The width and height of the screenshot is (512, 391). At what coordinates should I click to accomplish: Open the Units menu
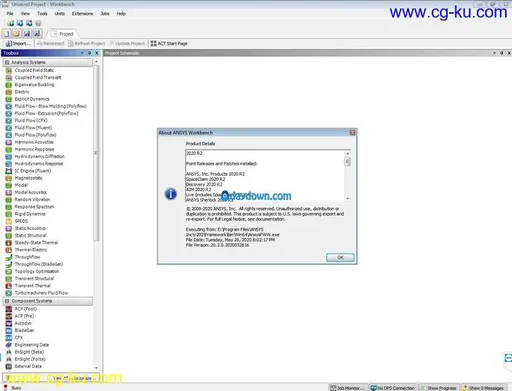(x=60, y=14)
